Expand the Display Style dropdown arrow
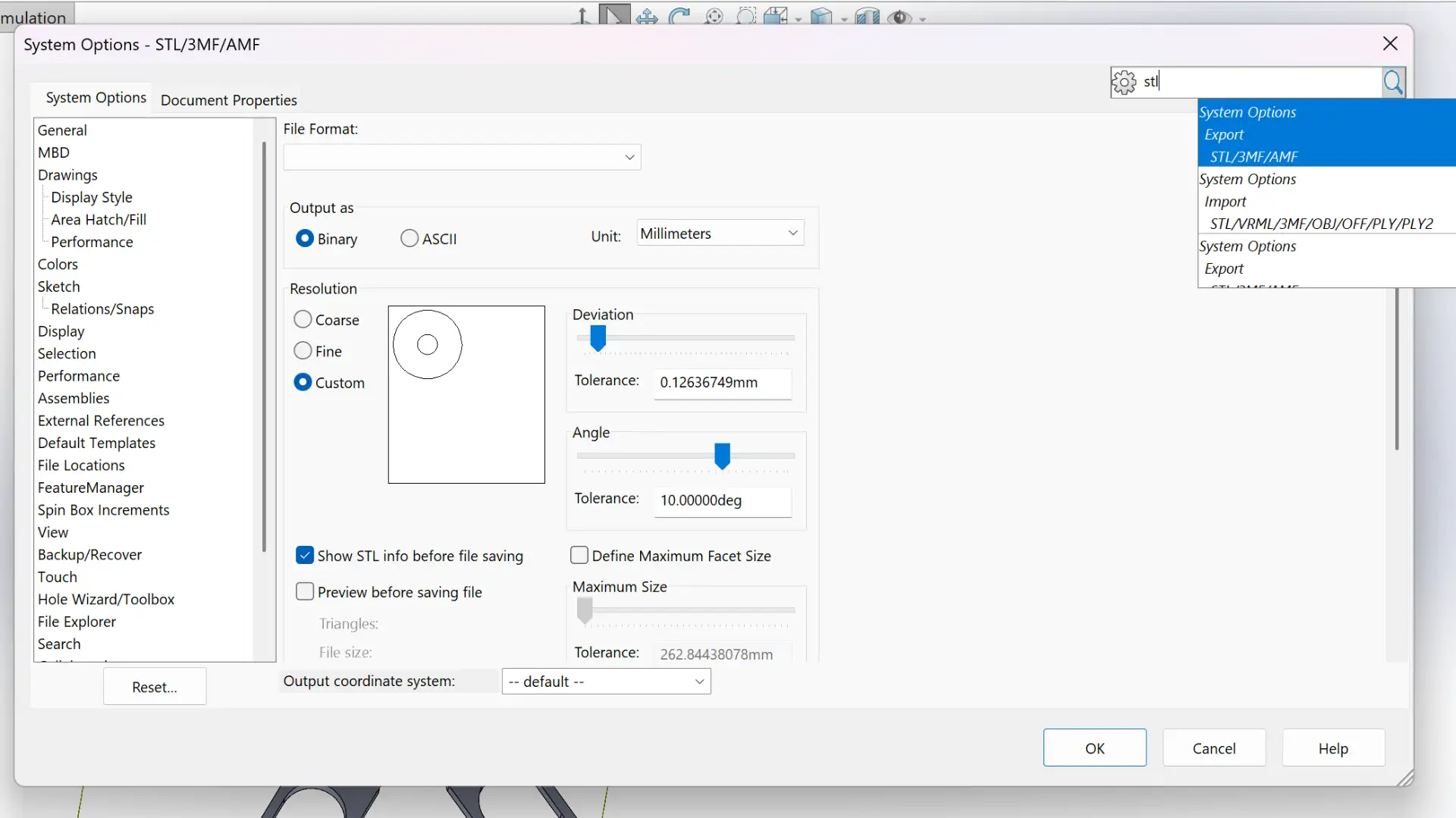 tap(844, 19)
